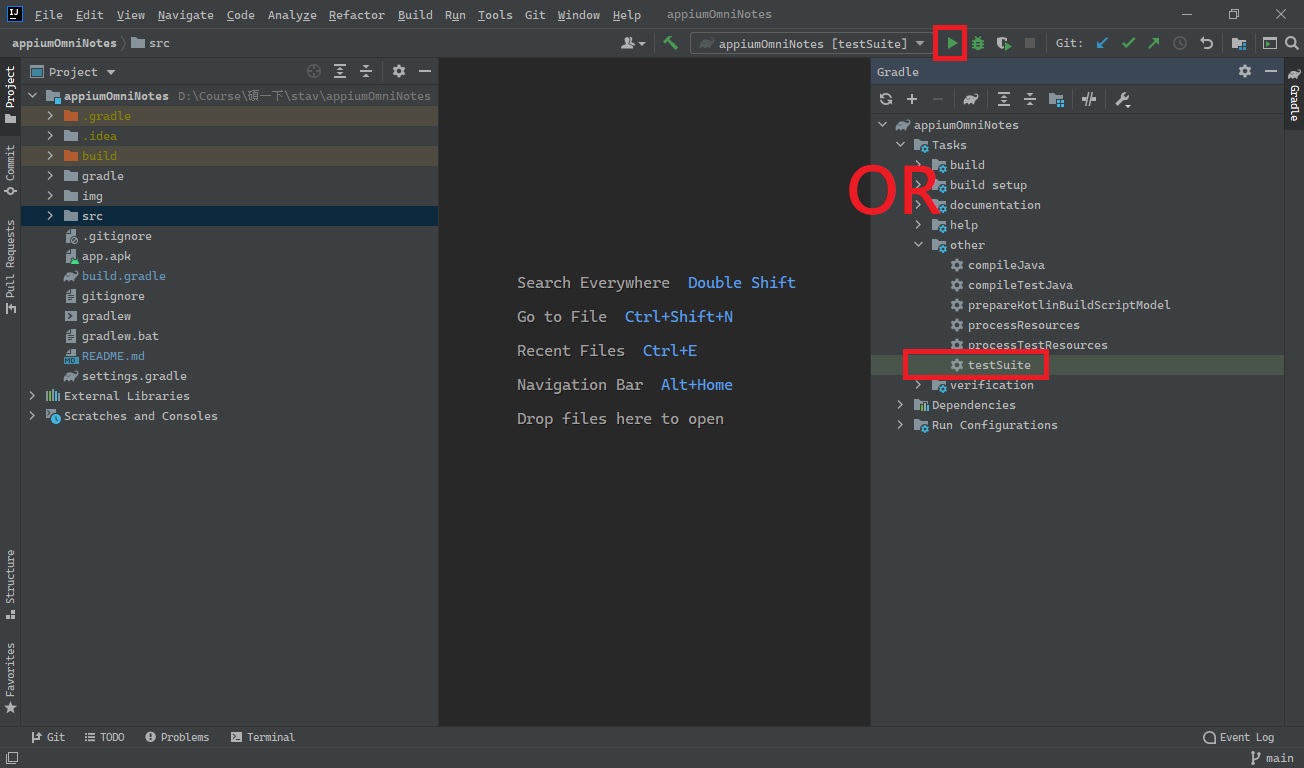Image resolution: width=1304 pixels, height=768 pixels.
Task: Open the run configuration dropdown
Action: coord(809,43)
